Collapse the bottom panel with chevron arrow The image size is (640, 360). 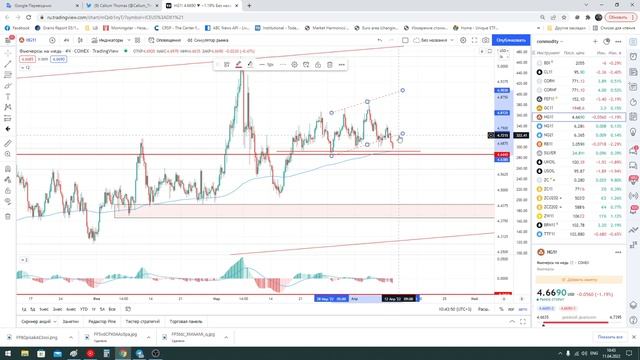click(512, 322)
